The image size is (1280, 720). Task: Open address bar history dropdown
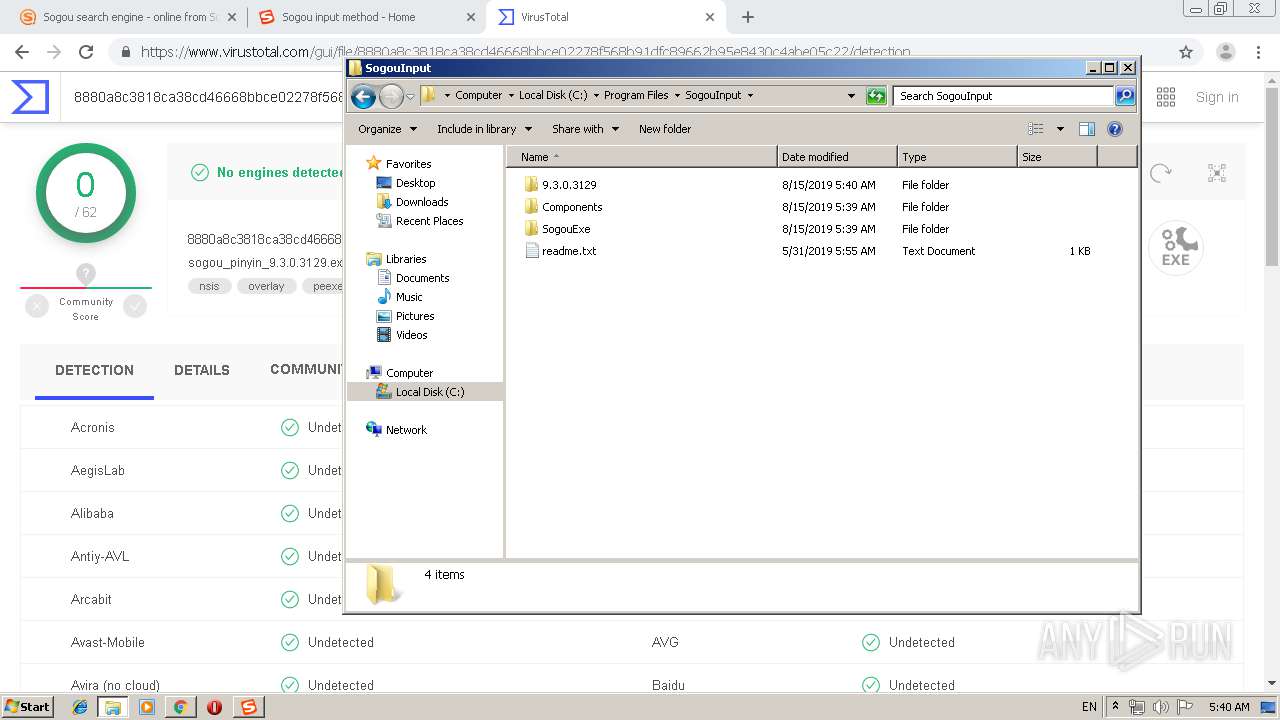point(851,96)
